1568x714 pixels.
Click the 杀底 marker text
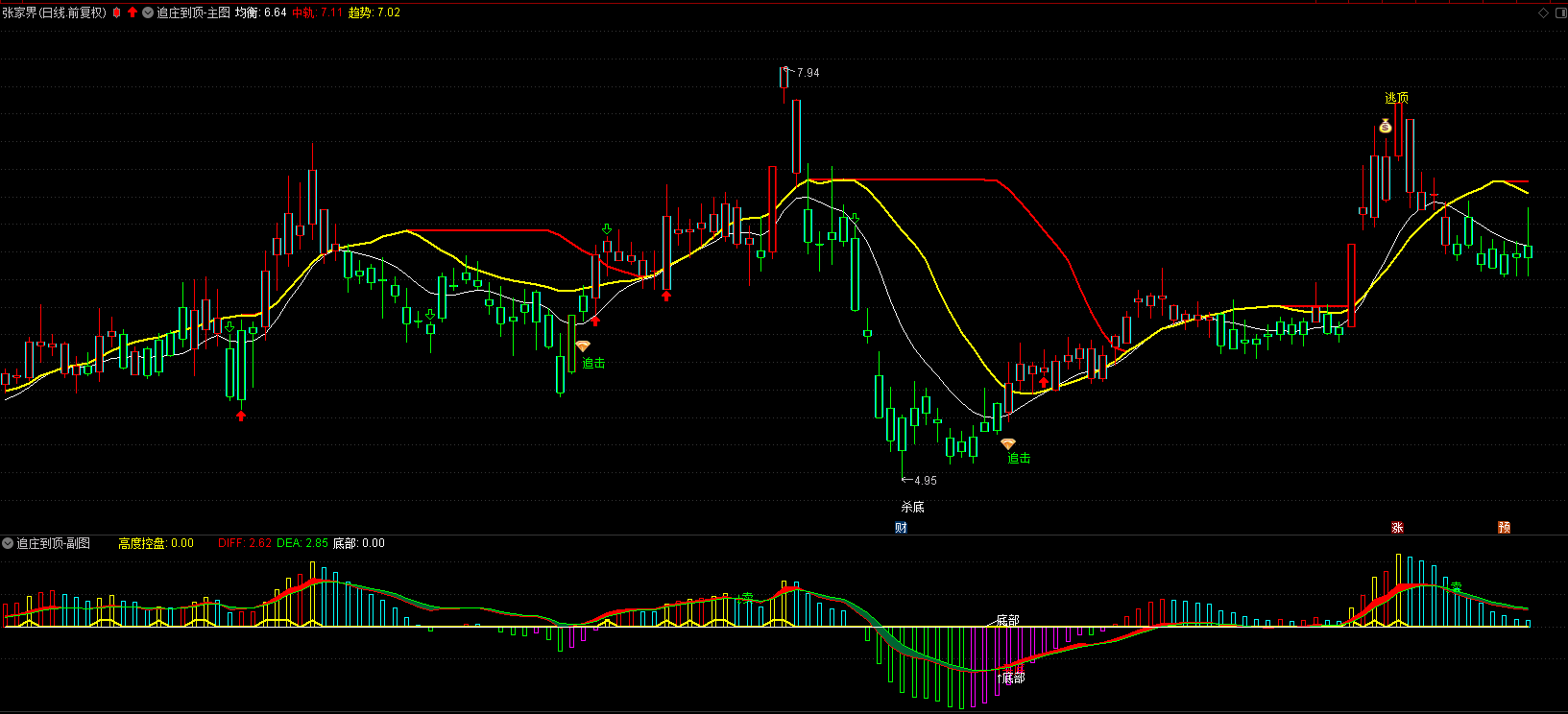(x=912, y=507)
